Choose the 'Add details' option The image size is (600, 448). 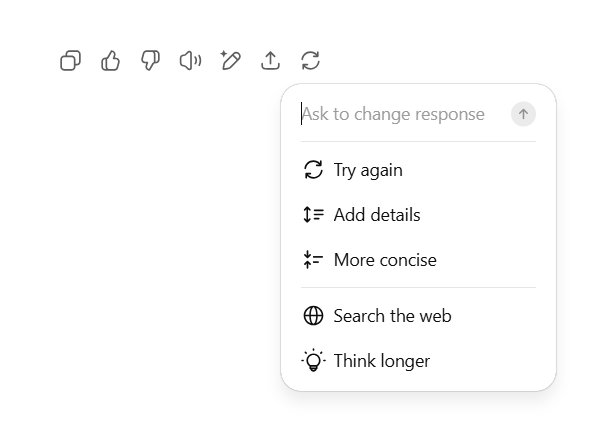418,215
